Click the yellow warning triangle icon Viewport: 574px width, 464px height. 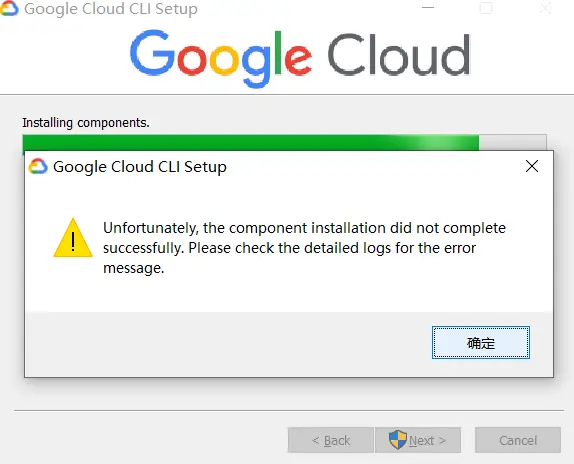[73, 238]
